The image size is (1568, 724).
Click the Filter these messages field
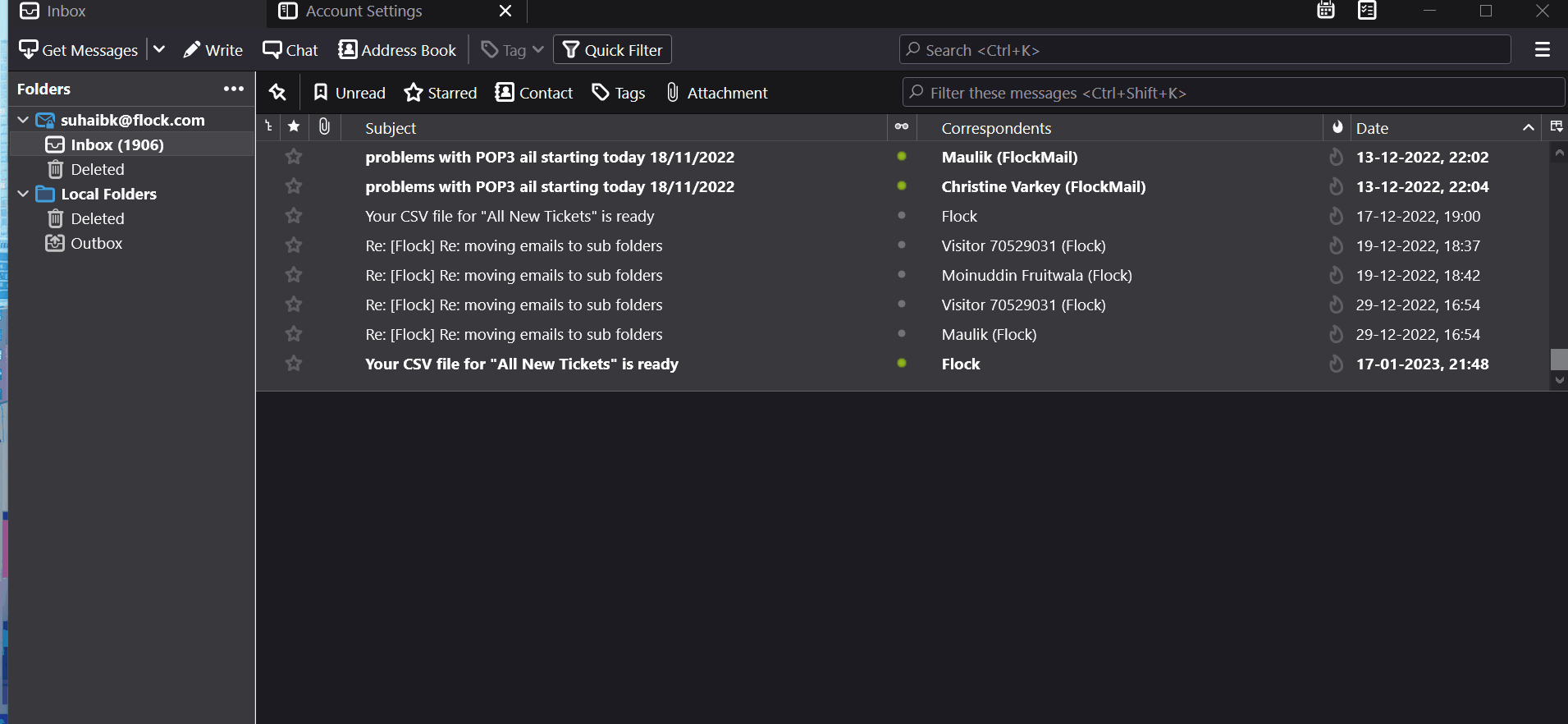point(1233,93)
